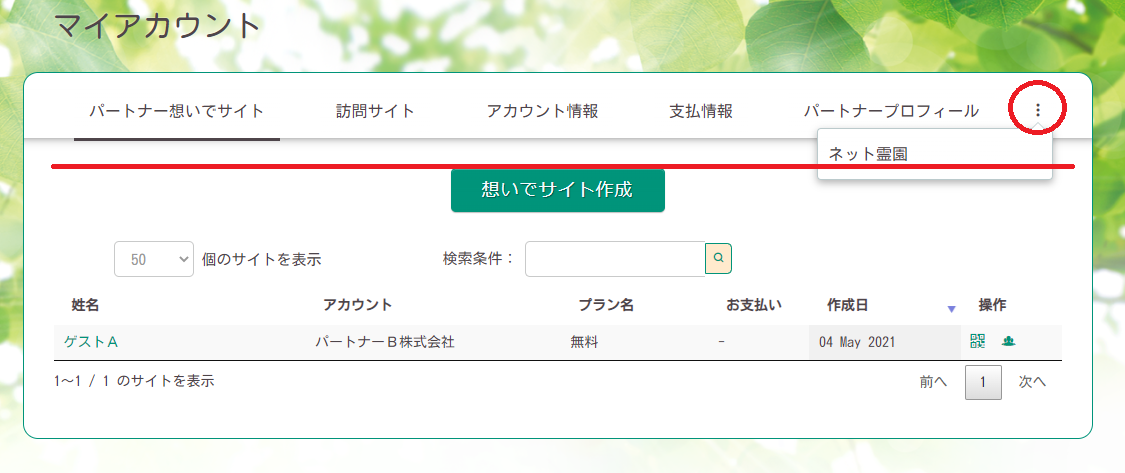The height and width of the screenshot is (473, 1125).
Task: Click the group members icon for ゲストA
Action: pyautogui.click(x=1008, y=341)
